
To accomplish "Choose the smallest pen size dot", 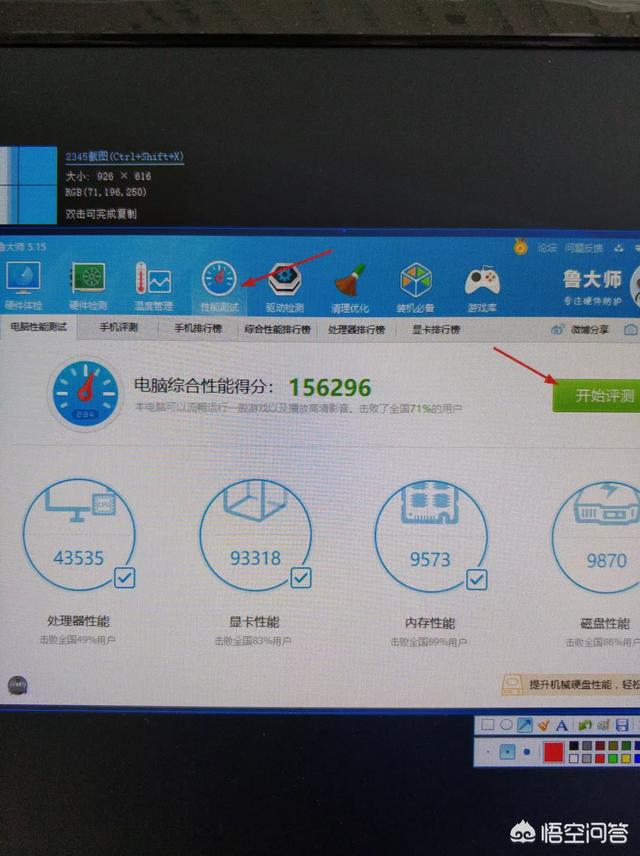I will click(x=488, y=752).
